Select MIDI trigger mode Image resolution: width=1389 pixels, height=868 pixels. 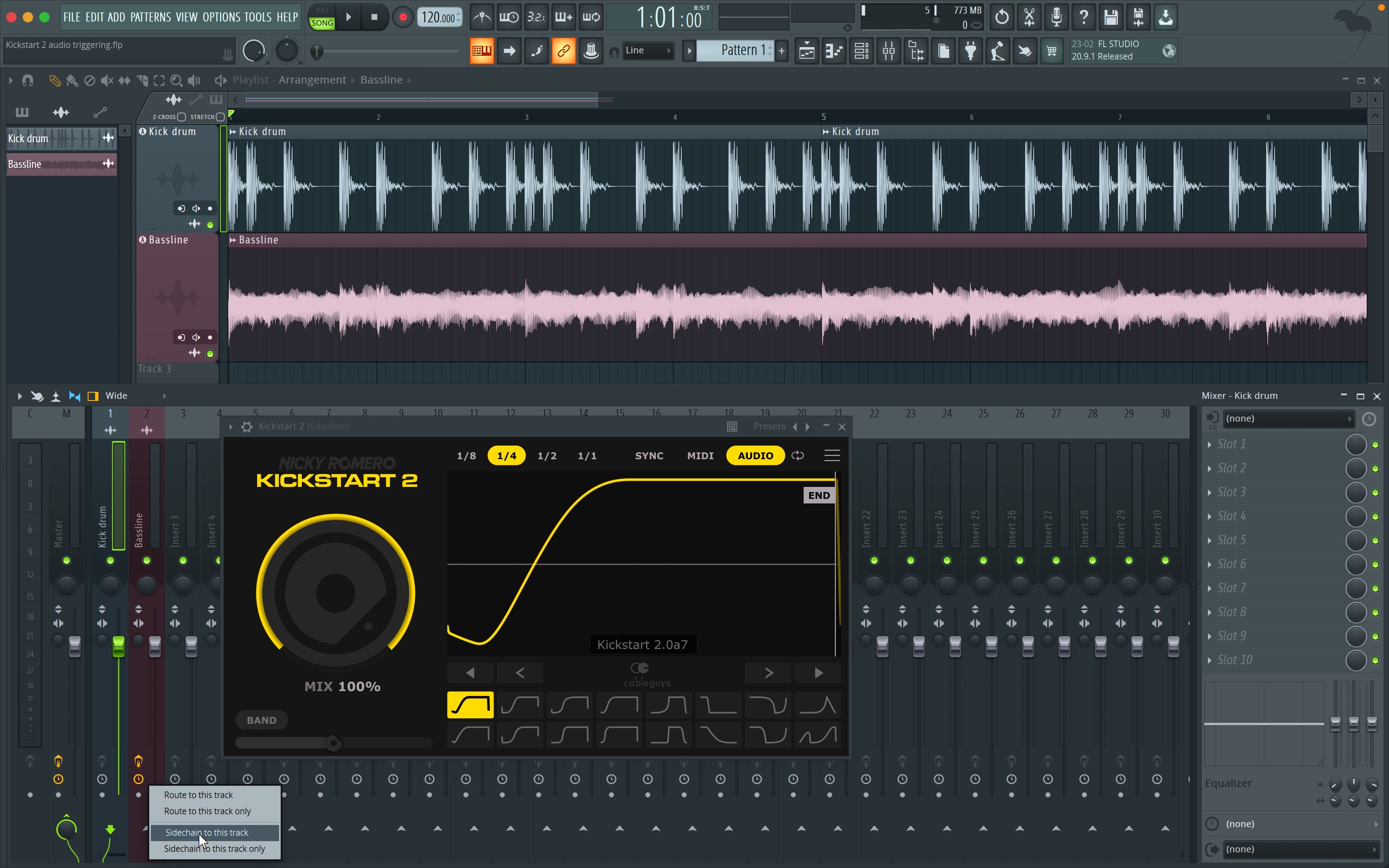pos(700,456)
